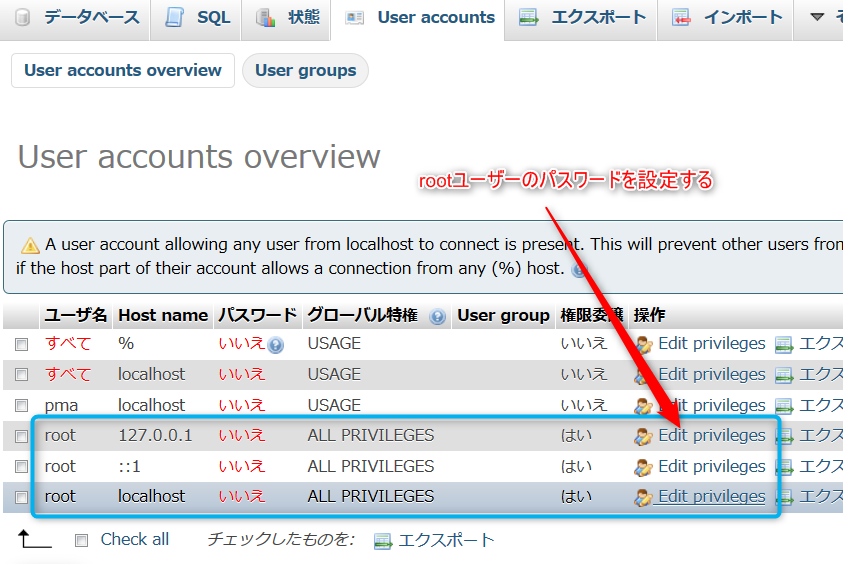Click Edit privileges for pma user
Image resolution: width=843 pixels, height=564 pixels.
(711, 405)
